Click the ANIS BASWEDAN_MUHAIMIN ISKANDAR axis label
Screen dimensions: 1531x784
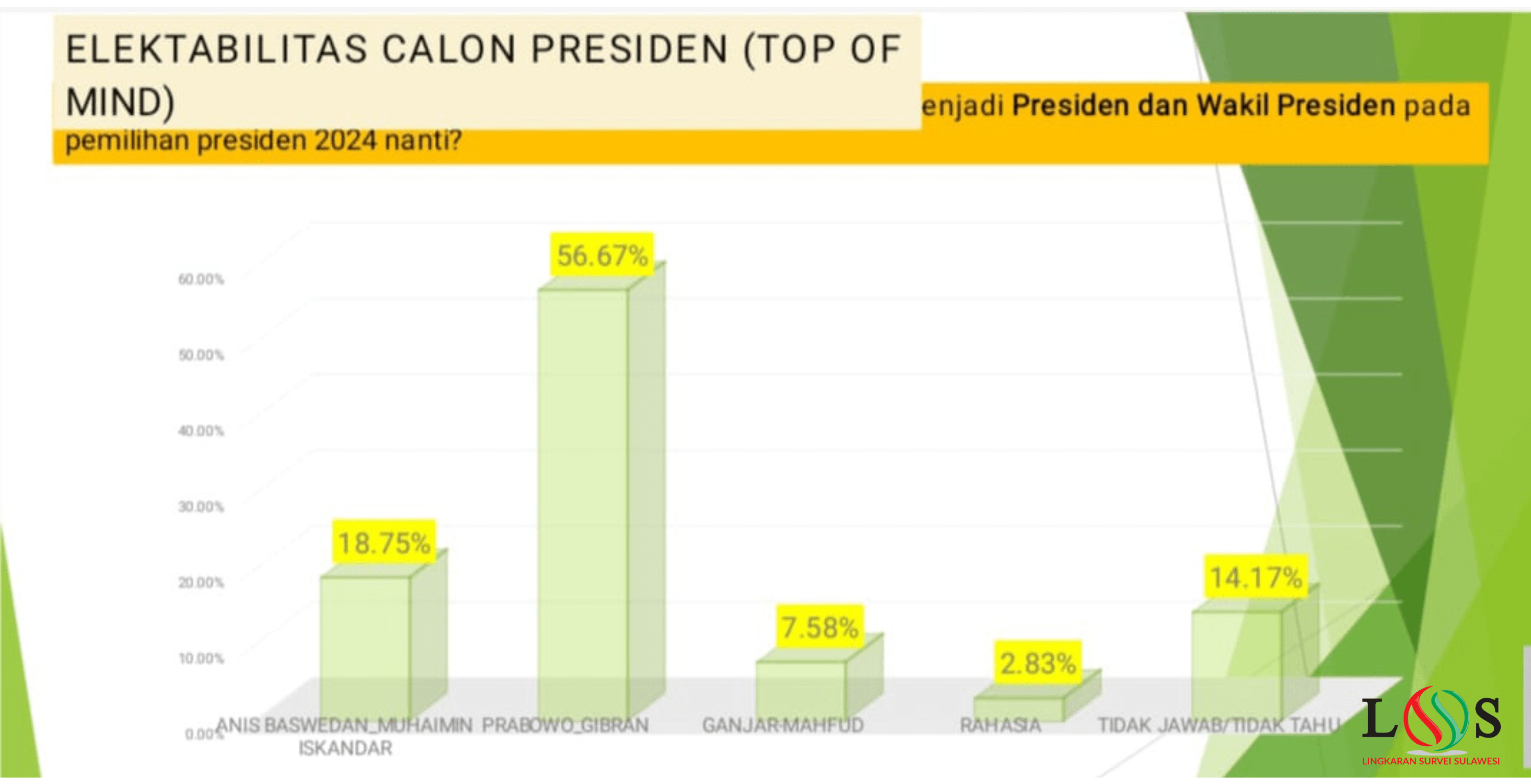344,736
